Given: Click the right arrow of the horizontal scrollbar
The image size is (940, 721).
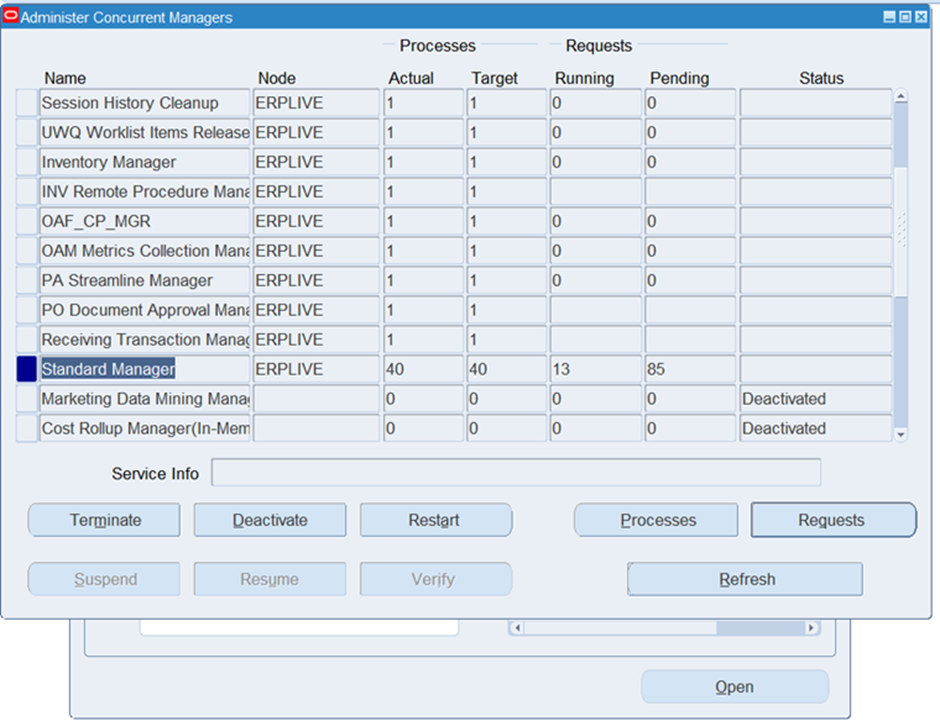Looking at the screenshot, I should pos(812,628).
